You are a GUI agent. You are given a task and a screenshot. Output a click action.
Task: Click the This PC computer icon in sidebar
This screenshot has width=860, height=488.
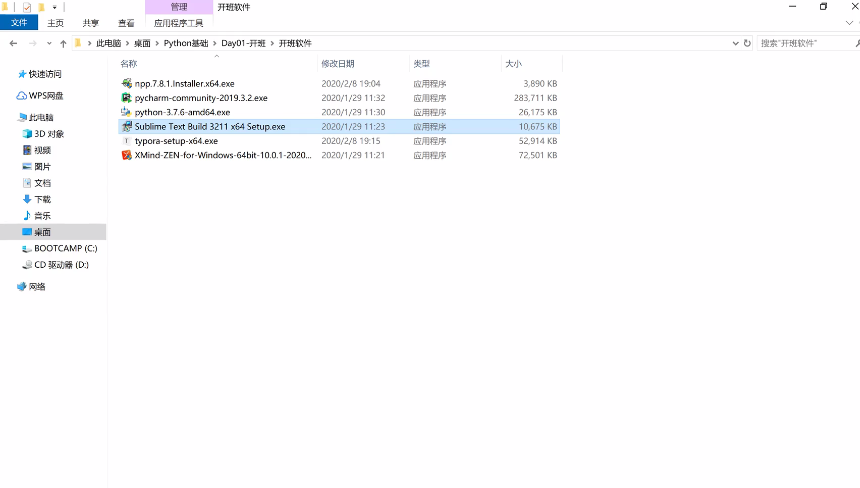[x=22, y=117]
